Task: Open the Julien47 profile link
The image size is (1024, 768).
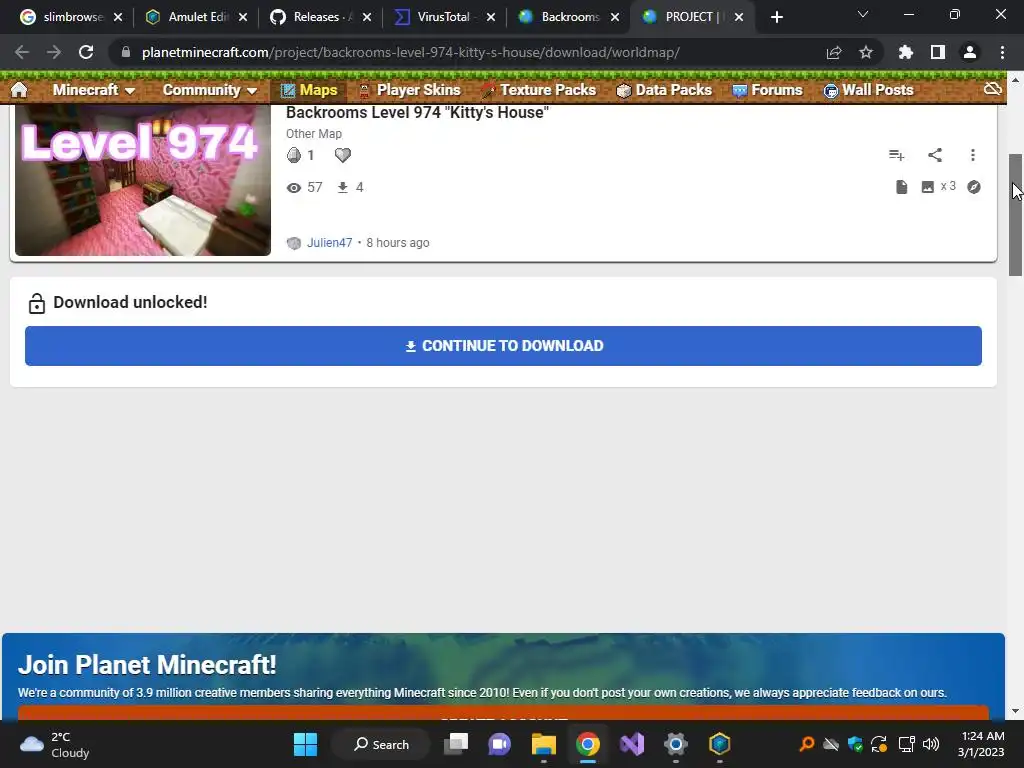Action: [330, 243]
